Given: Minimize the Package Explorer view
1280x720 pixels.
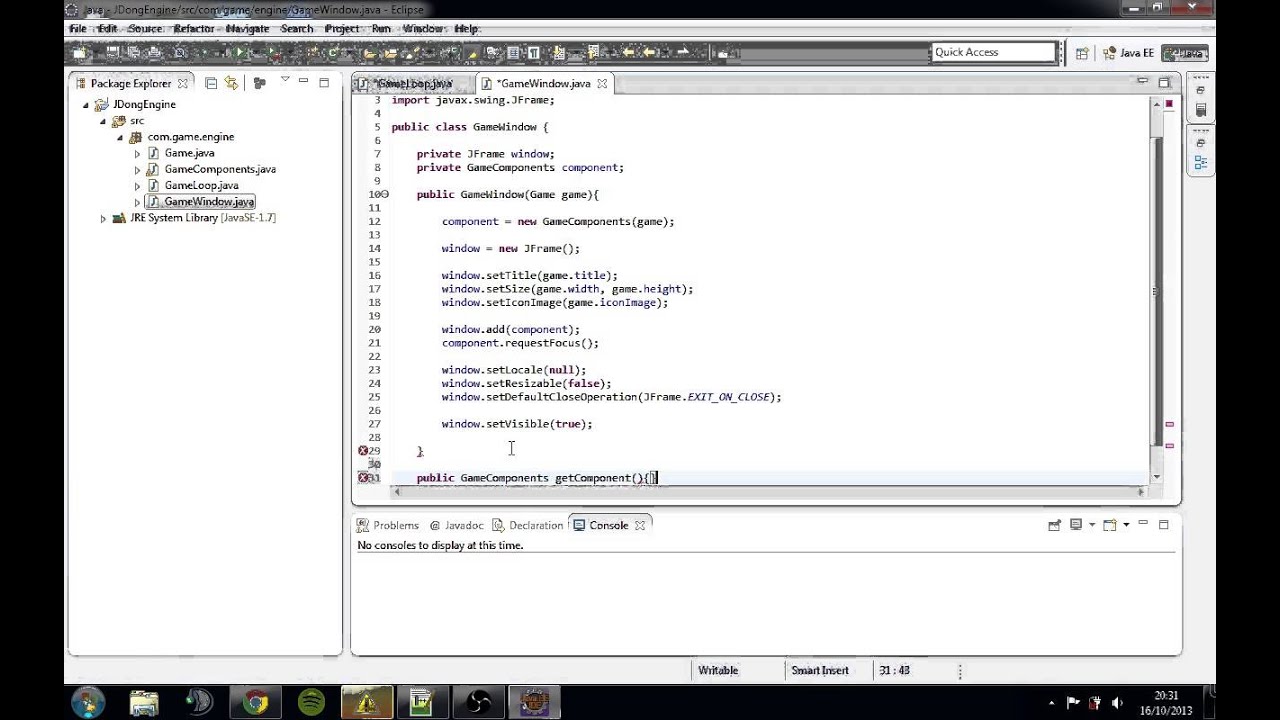Looking at the screenshot, I should pos(305,82).
